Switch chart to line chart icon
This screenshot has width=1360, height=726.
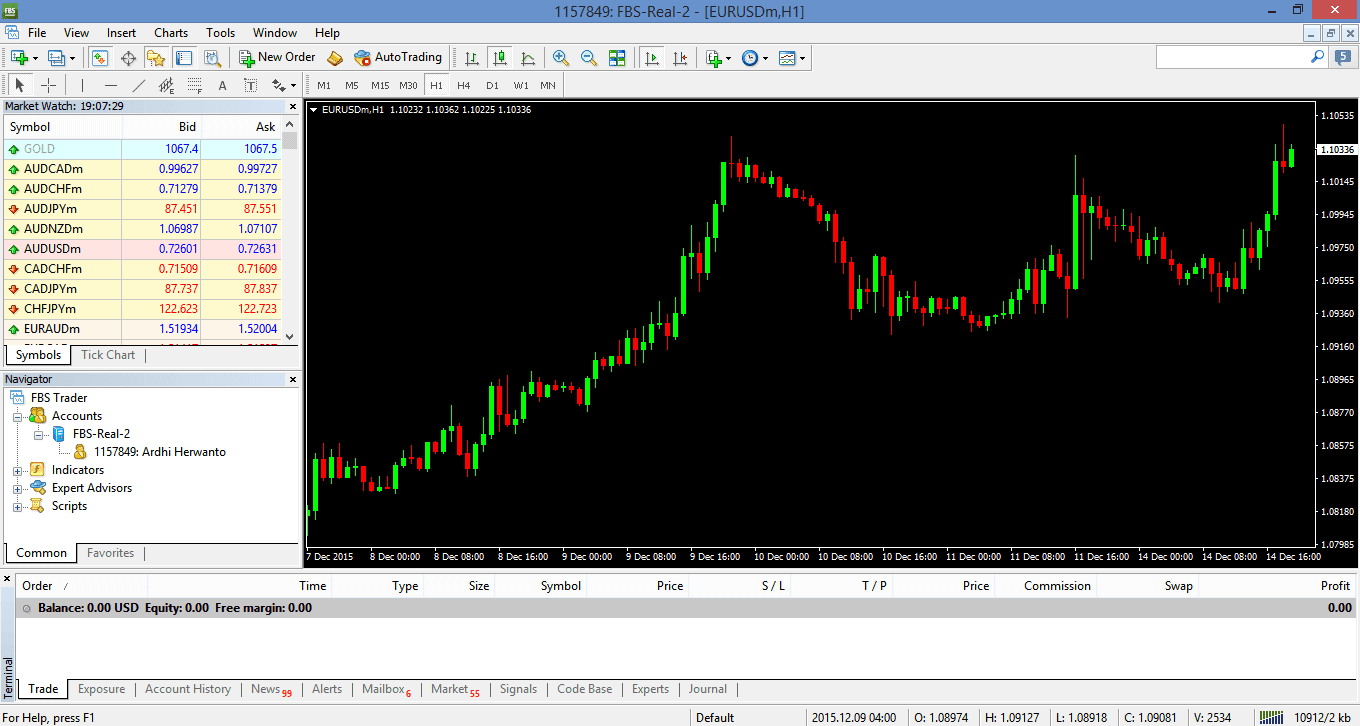528,58
